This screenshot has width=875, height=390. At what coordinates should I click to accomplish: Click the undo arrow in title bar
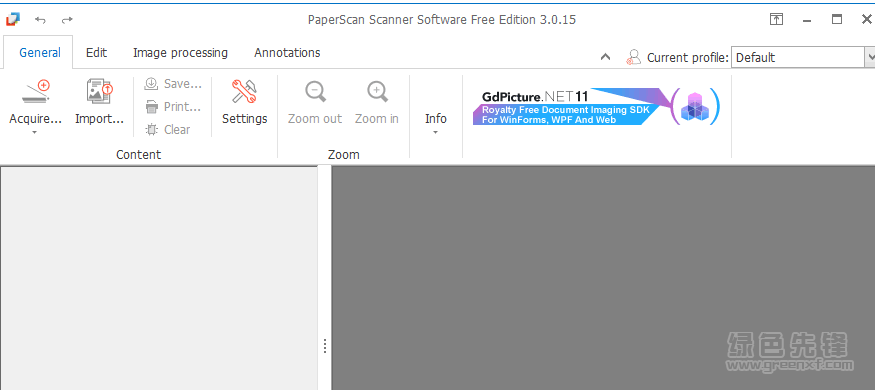(40, 20)
